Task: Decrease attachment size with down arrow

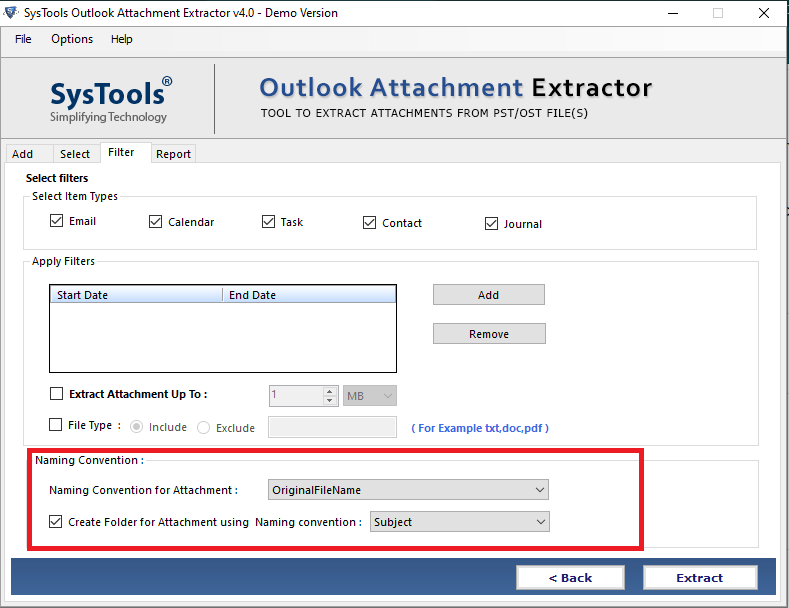Action: pos(330,401)
